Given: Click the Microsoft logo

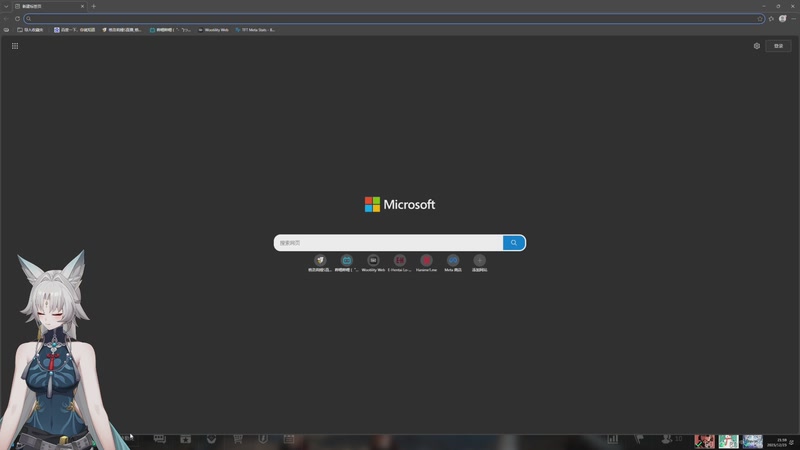Looking at the screenshot, I should click(399, 205).
